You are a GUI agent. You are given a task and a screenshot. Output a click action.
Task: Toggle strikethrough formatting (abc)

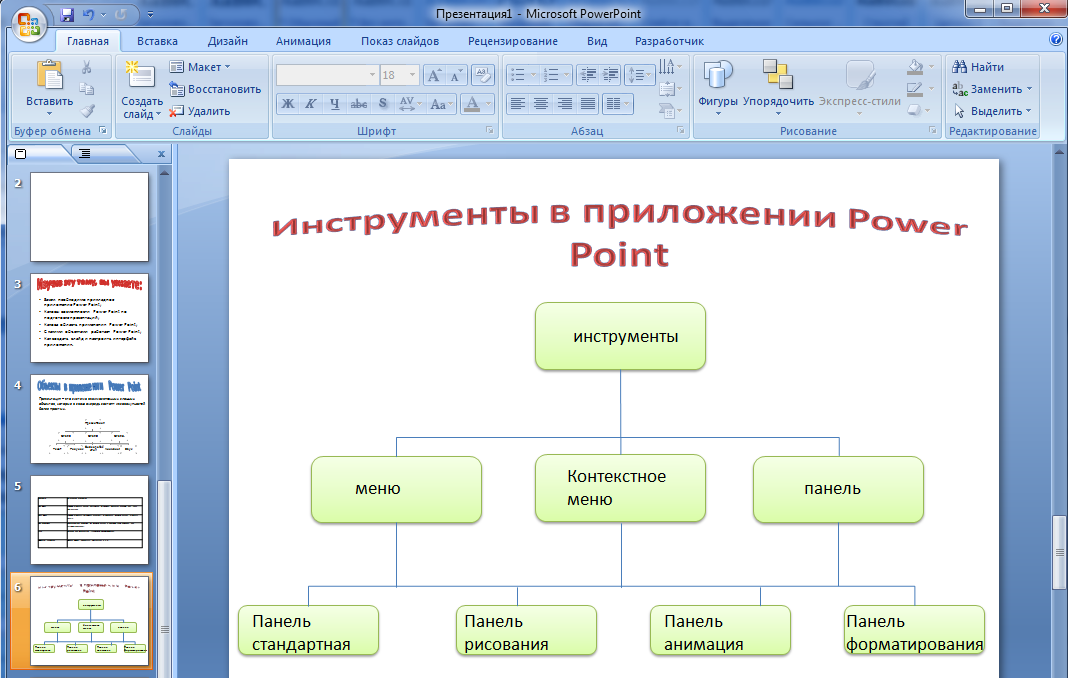point(358,104)
